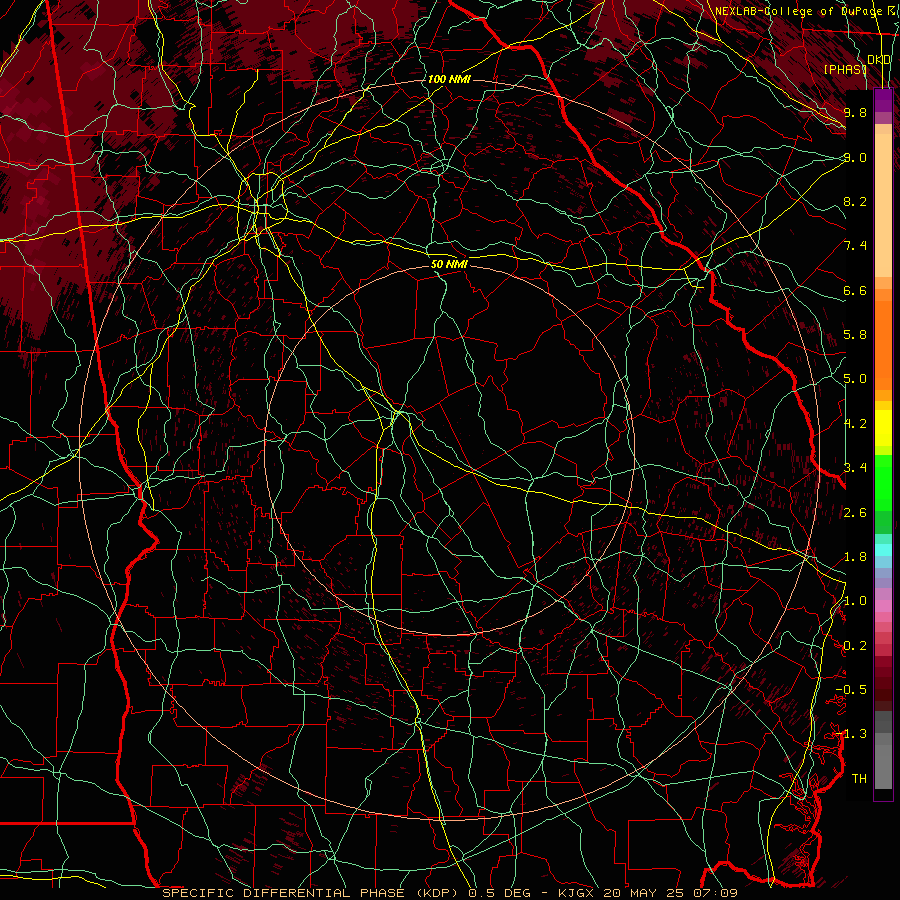Viewport: 900px width, 900px height.
Task: Click the '1.0' color scale value
Action: pos(855,601)
